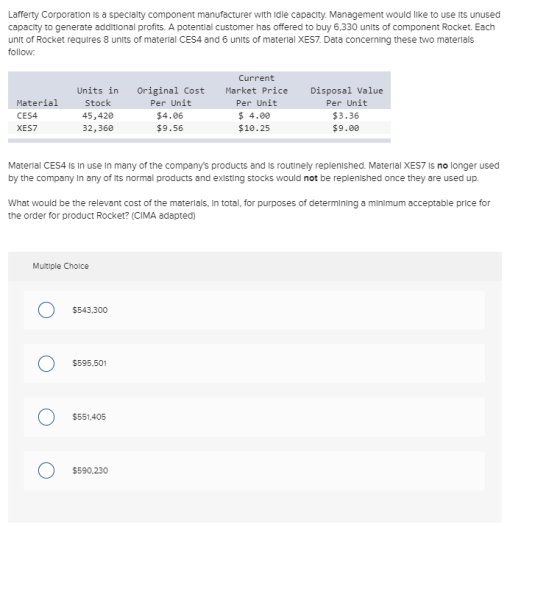The width and height of the screenshot is (560, 589).
Task: Mark the $590,230 answer radio button
Action: pyautogui.click(x=46, y=470)
